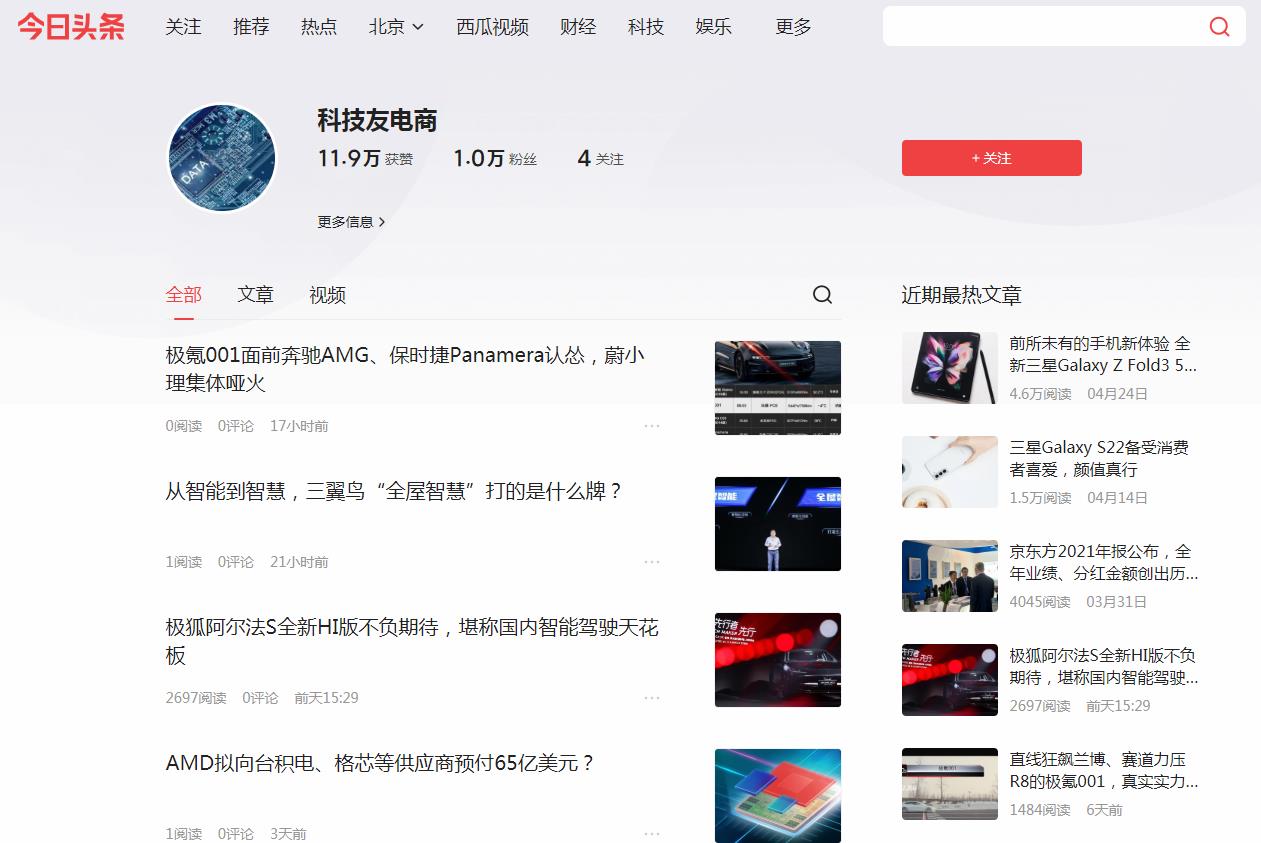The height and width of the screenshot is (843, 1261).
Task: Expand the 北京 city dropdown
Action: pyautogui.click(x=396, y=27)
